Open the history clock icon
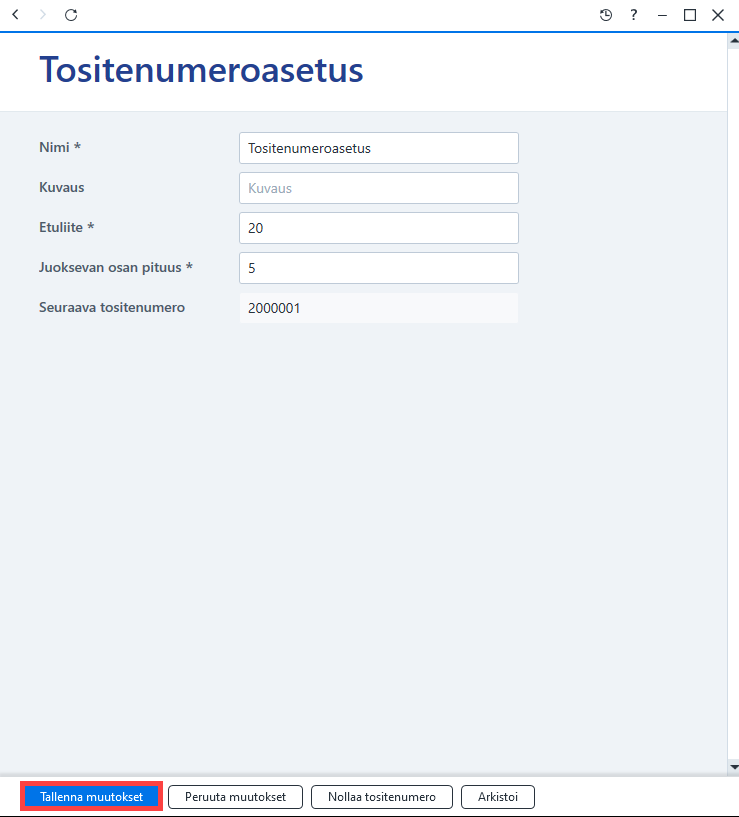Screen dimensions: 739x817 [606, 15]
